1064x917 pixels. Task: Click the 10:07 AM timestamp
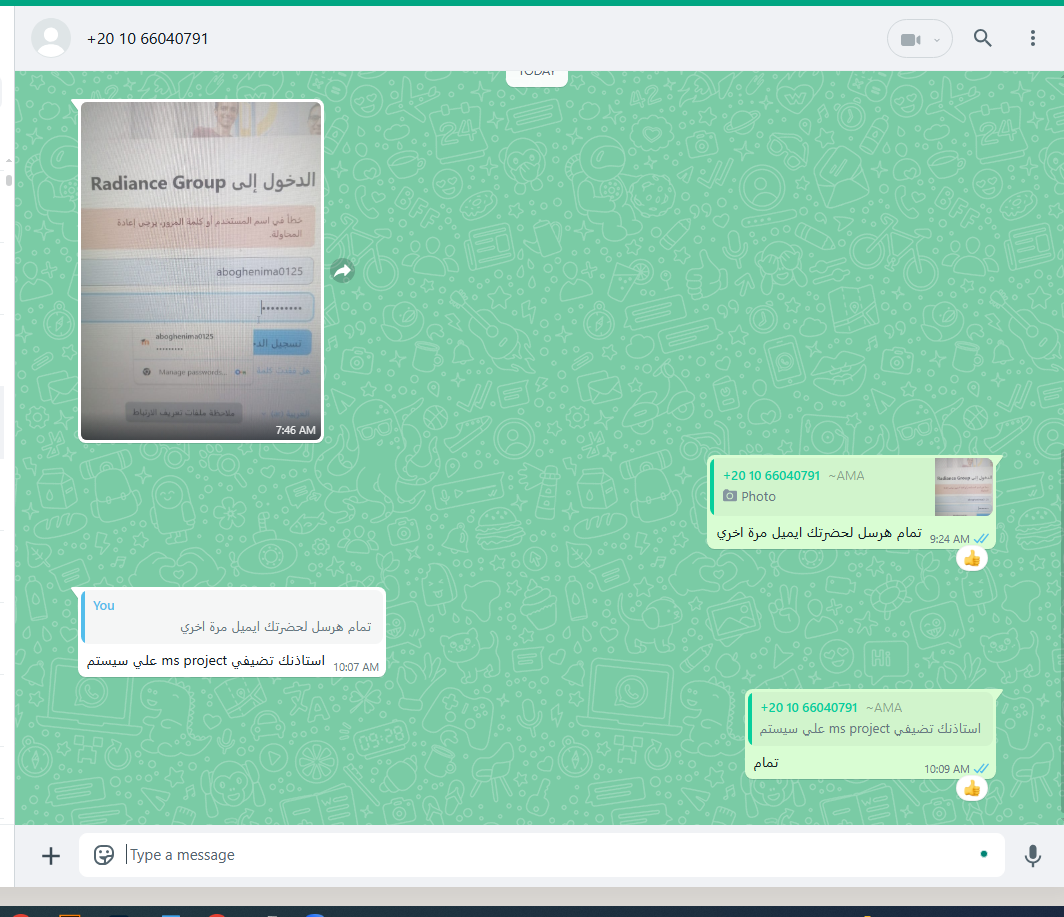pyautogui.click(x=356, y=667)
